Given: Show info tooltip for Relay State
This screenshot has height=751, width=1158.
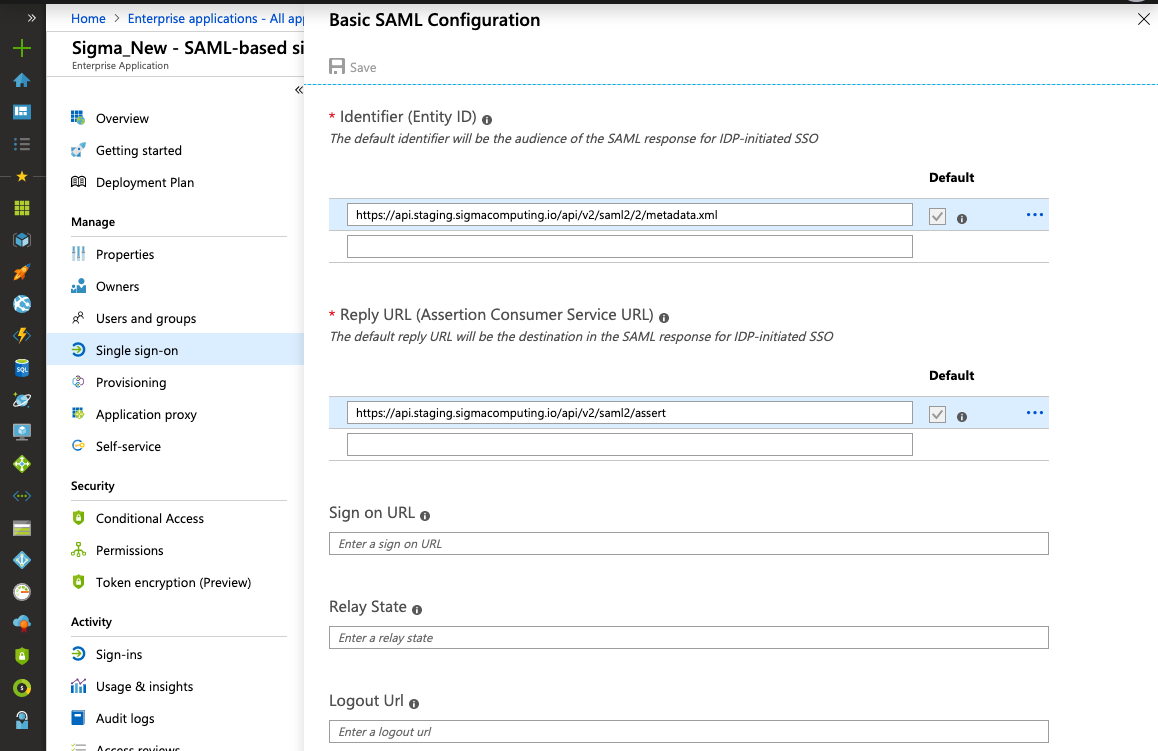Looking at the screenshot, I should pyautogui.click(x=417, y=610).
